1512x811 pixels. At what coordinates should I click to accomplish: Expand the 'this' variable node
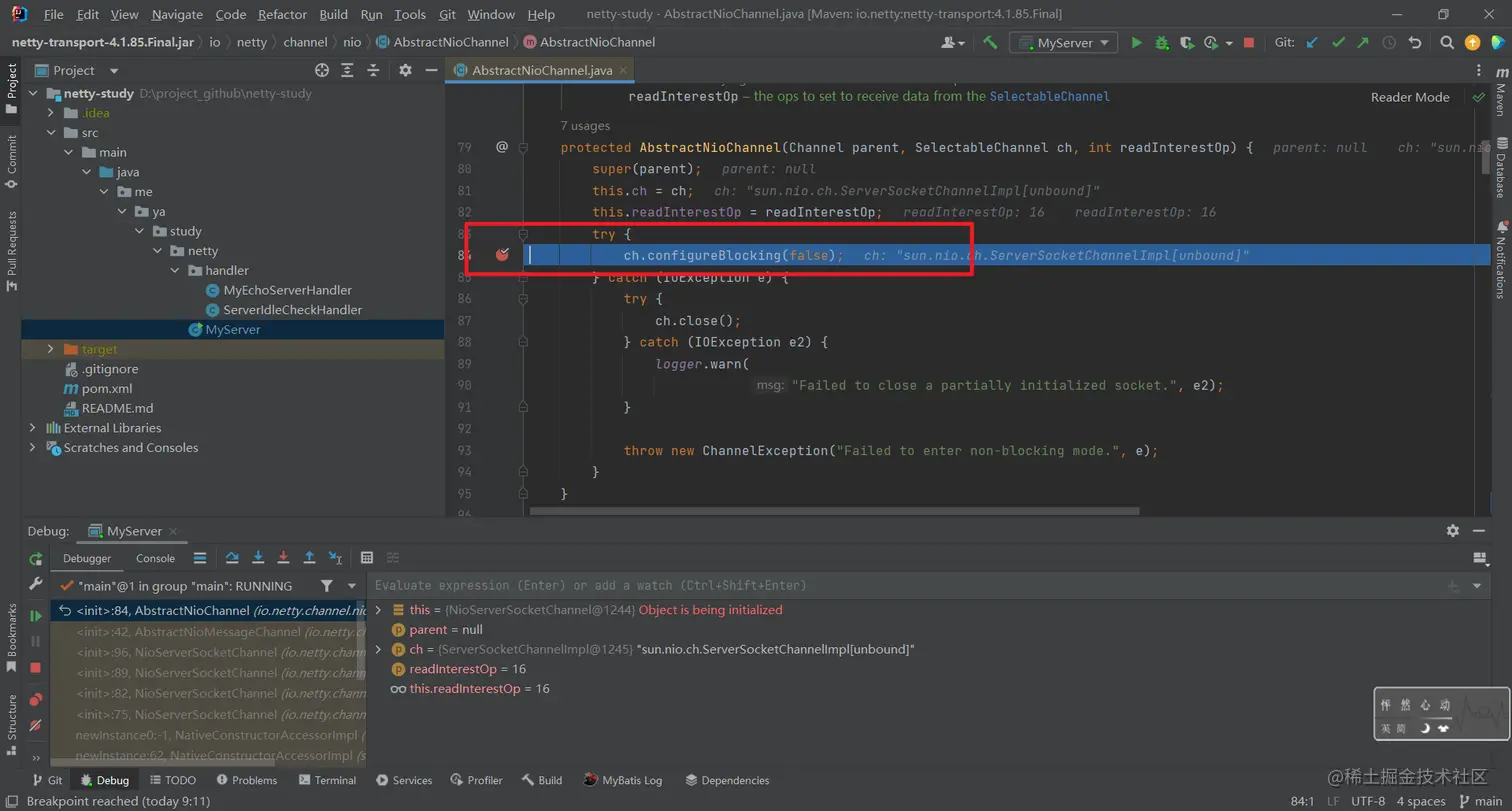[378, 610]
